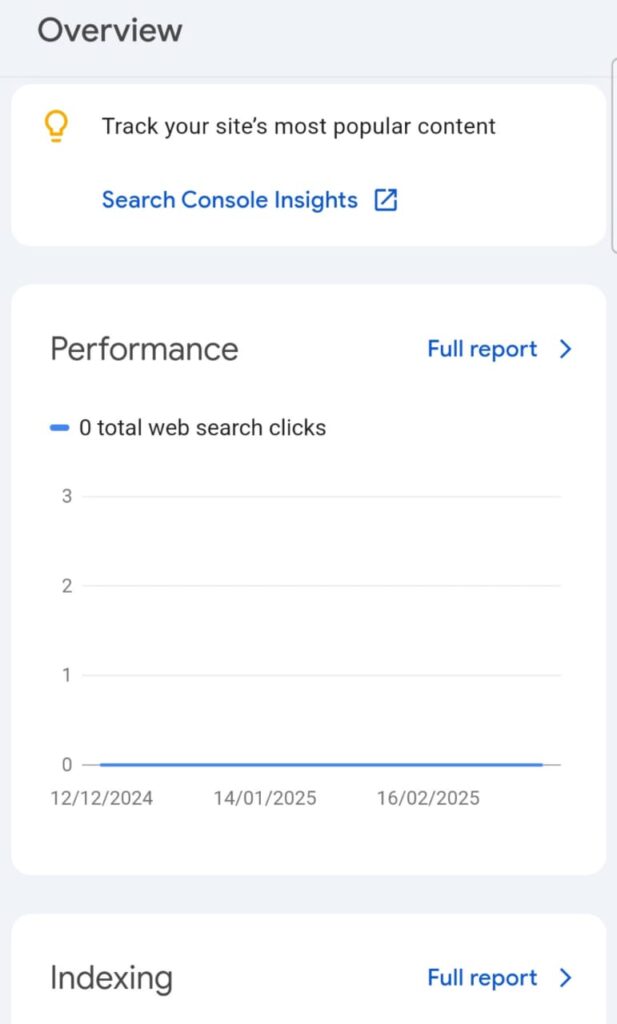This screenshot has width=617, height=1024.
Task: Click the chevron arrow next to Performance Full report
Action: click(566, 349)
